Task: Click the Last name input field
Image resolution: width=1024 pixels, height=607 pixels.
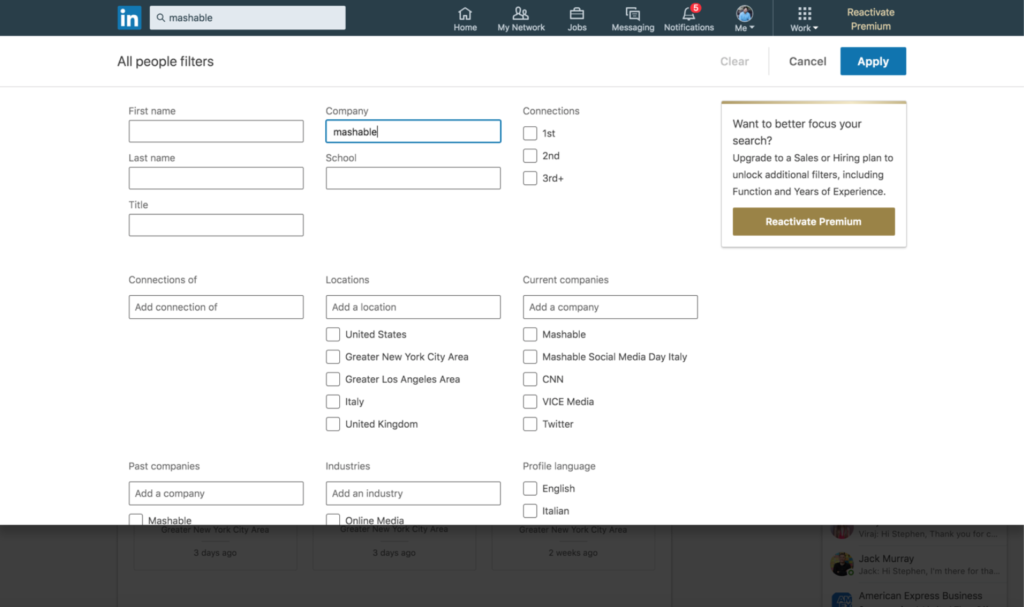Action: [x=216, y=178]
